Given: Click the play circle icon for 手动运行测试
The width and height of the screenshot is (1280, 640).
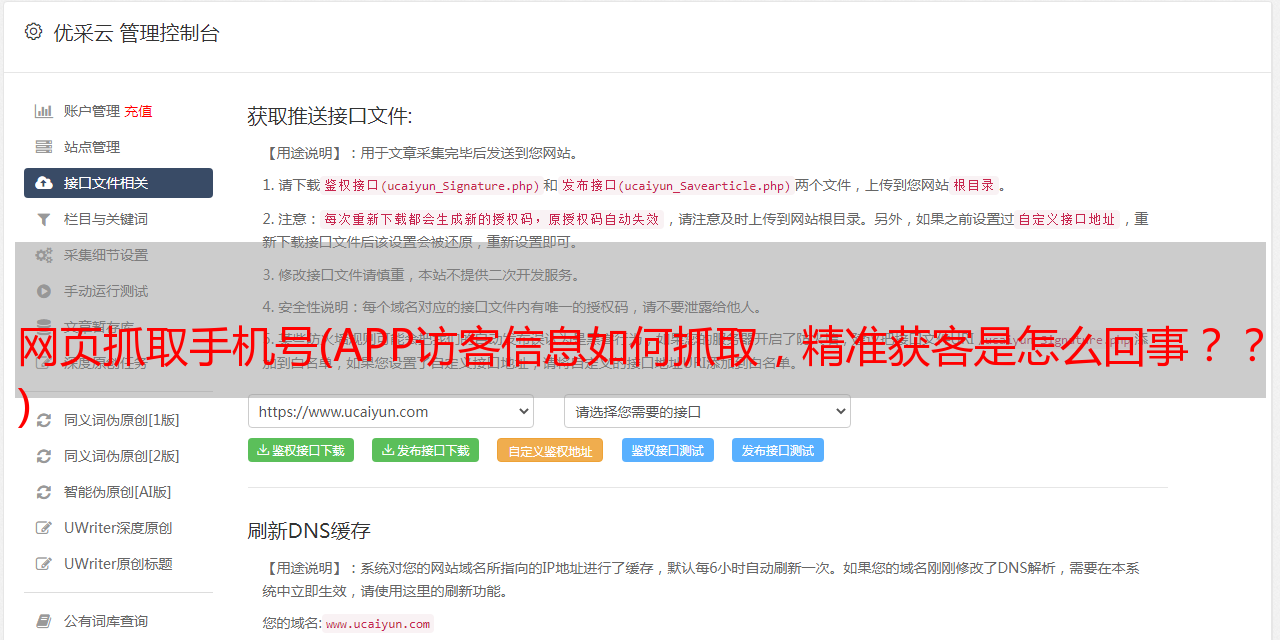Looking at the screenshot, I should click(x=44, y=291).
